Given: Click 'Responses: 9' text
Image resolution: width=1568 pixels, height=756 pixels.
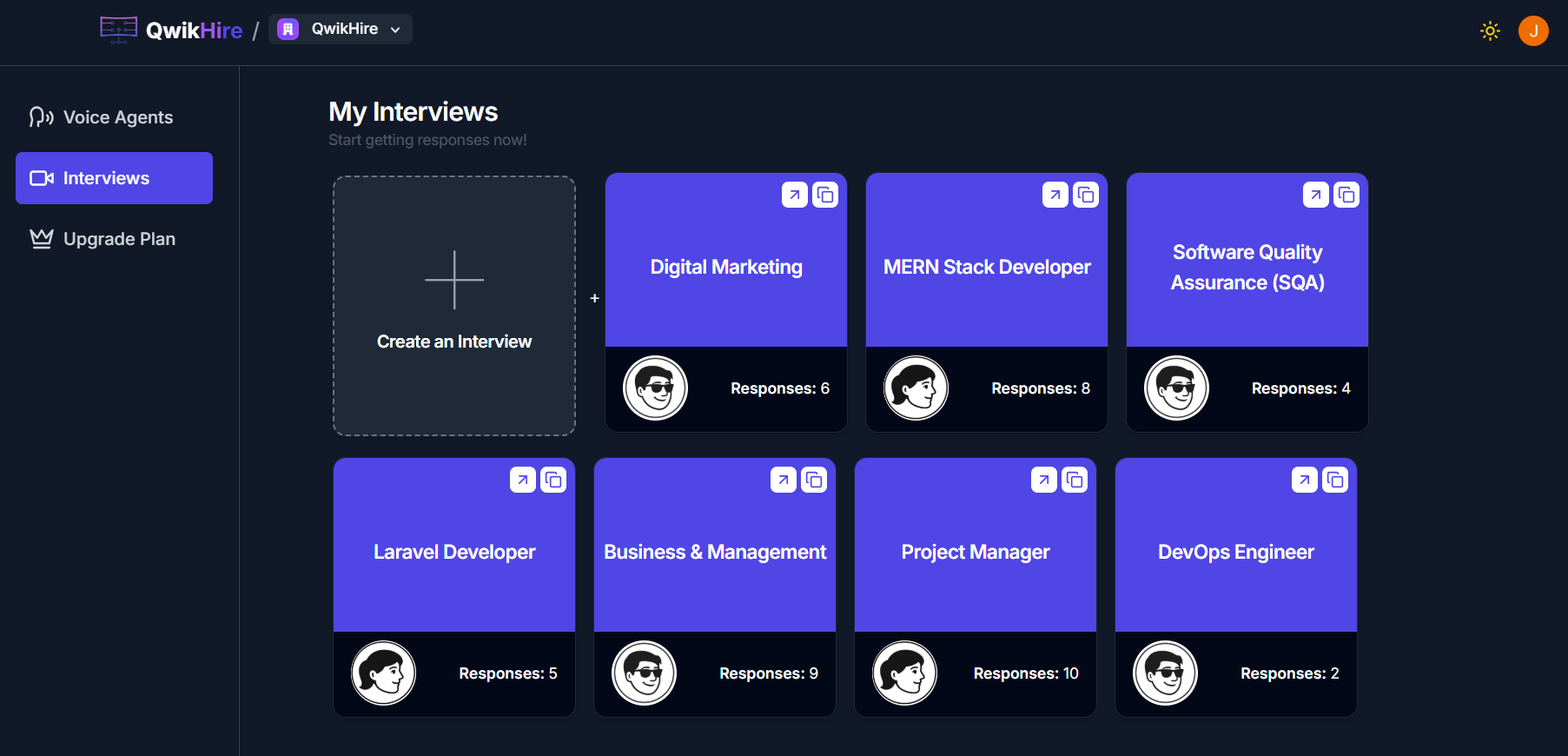Looking at the screenshot, I should [x=769, y=673].
